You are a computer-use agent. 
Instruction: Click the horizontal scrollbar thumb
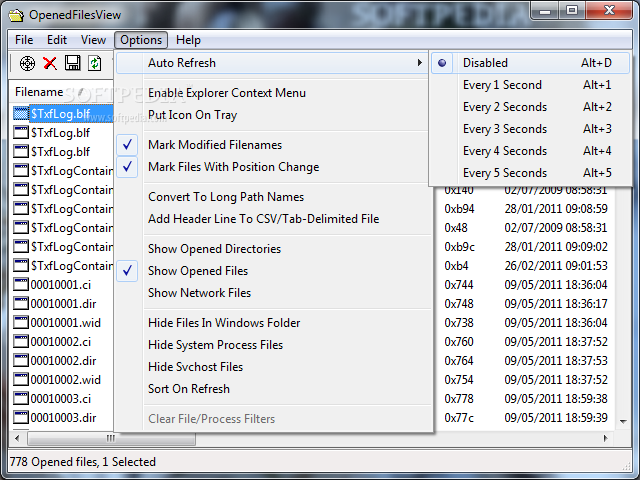click(111, 438)
